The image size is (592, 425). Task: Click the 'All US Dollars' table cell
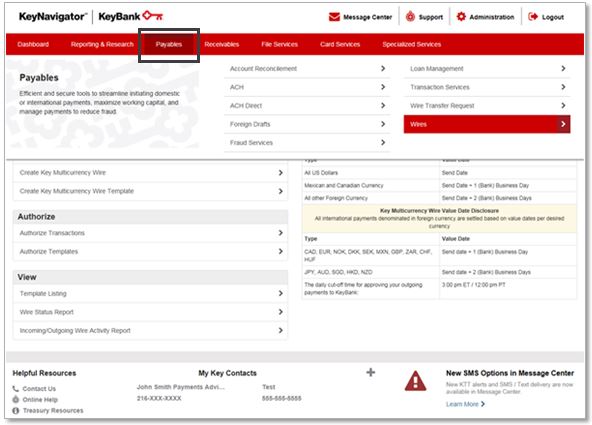pyautogui.click(x=370, y=172)
